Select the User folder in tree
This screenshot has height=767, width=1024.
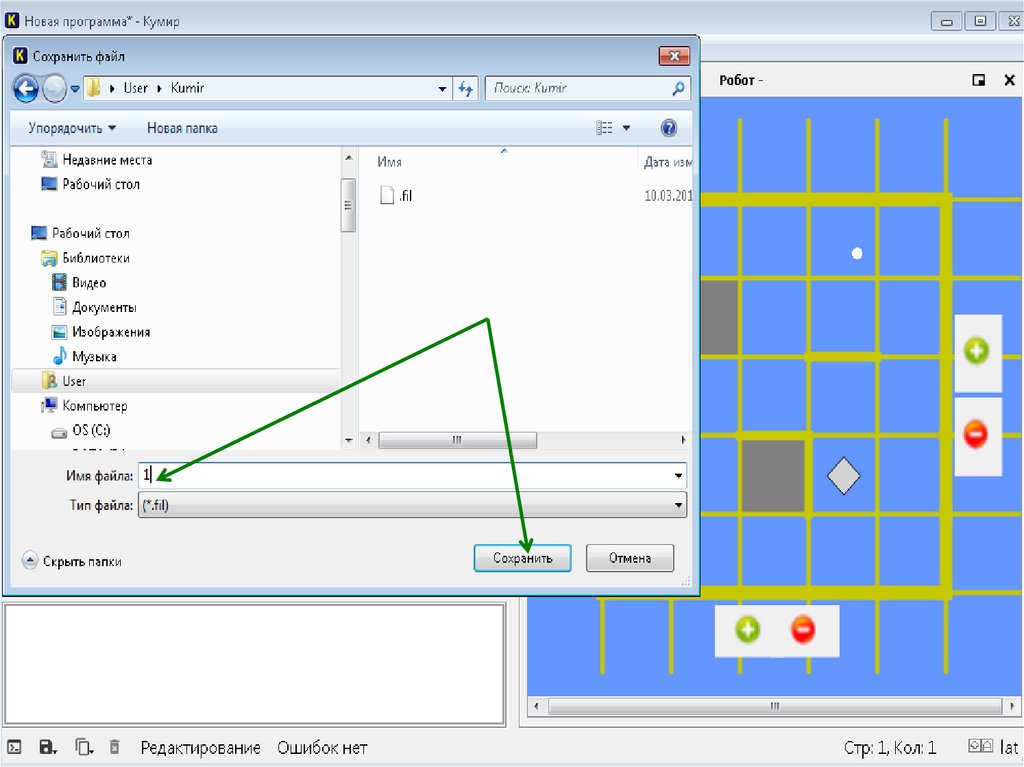tap(175, 381)
